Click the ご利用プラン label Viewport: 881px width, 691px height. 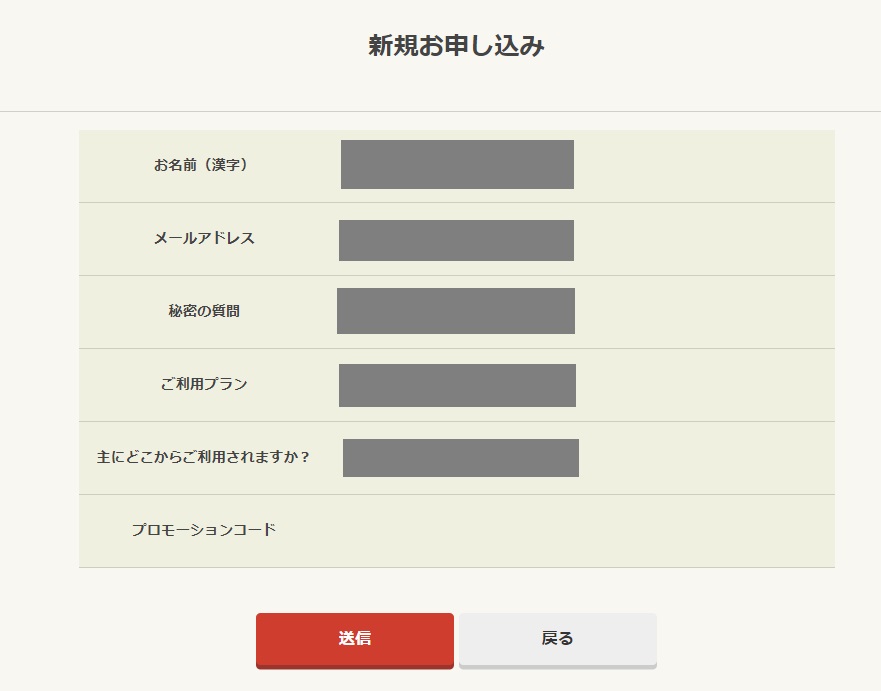coord(204,384)
